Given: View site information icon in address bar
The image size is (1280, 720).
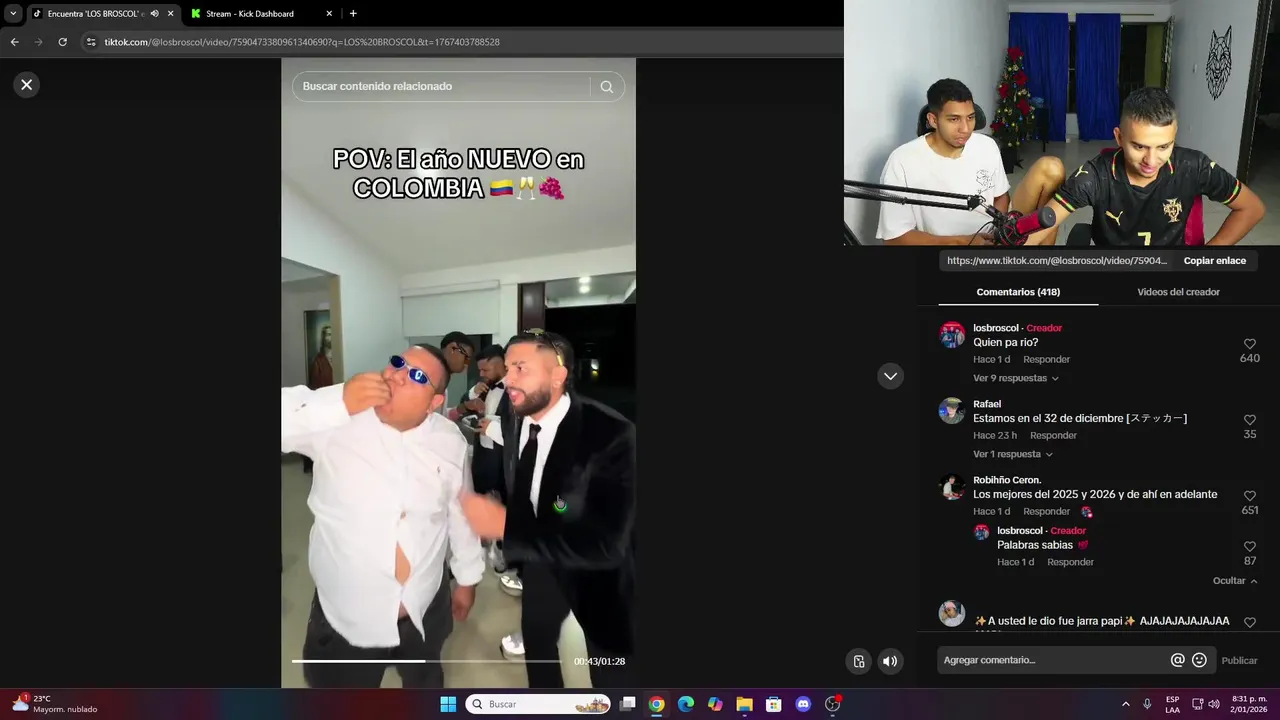Looking at the screenshot, I should coord(91,42).
